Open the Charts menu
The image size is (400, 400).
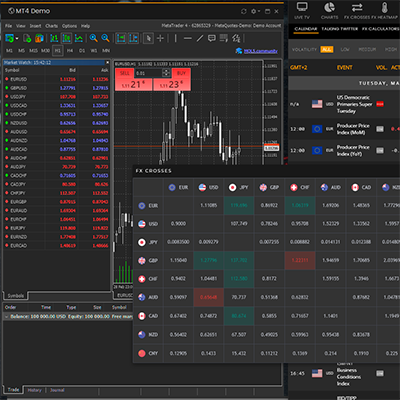point(51,26)
